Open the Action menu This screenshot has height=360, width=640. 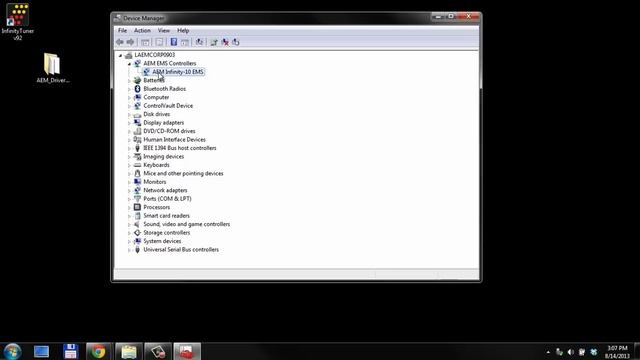click(x=142, y=31)
